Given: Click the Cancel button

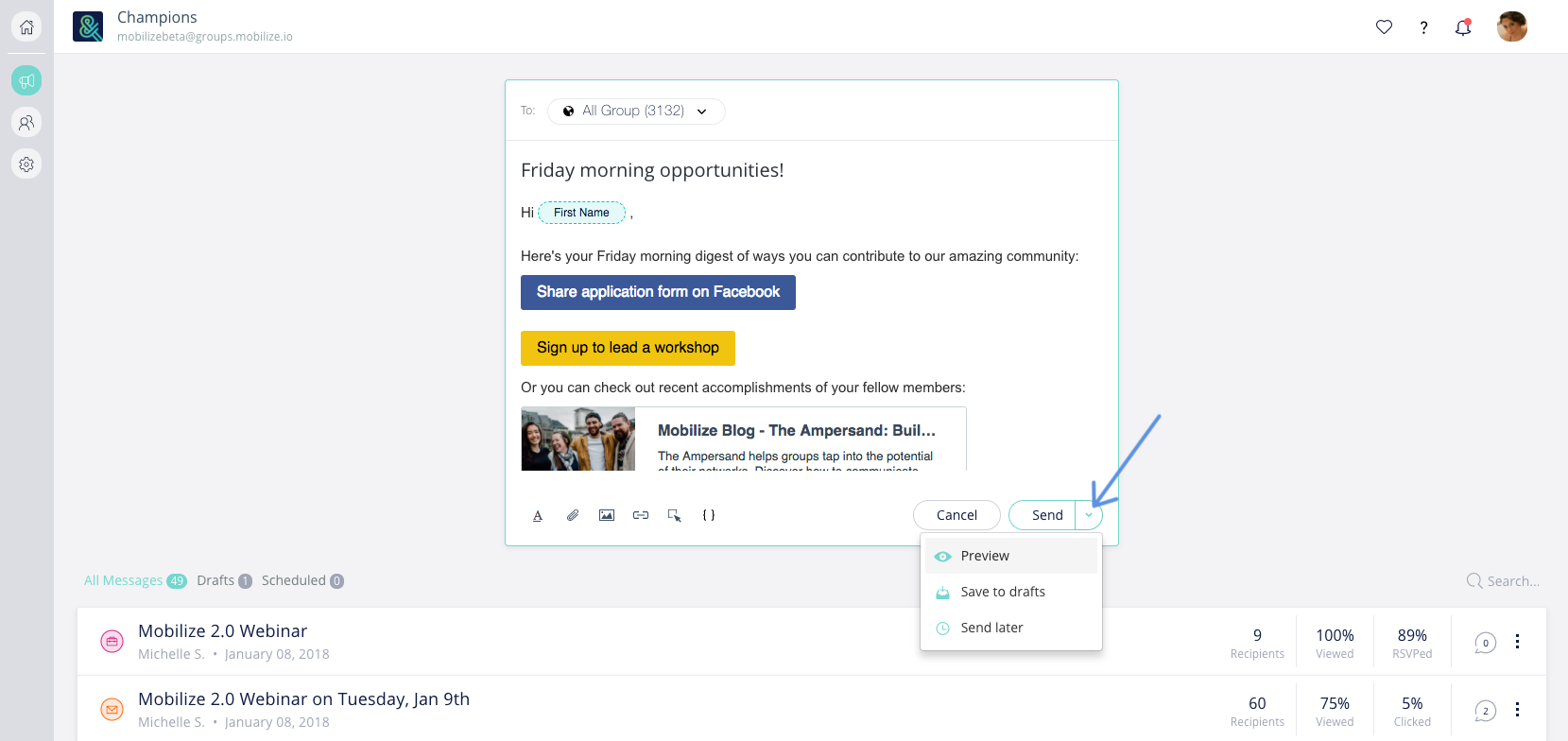Looking at the screenshot, I should 956,515.
